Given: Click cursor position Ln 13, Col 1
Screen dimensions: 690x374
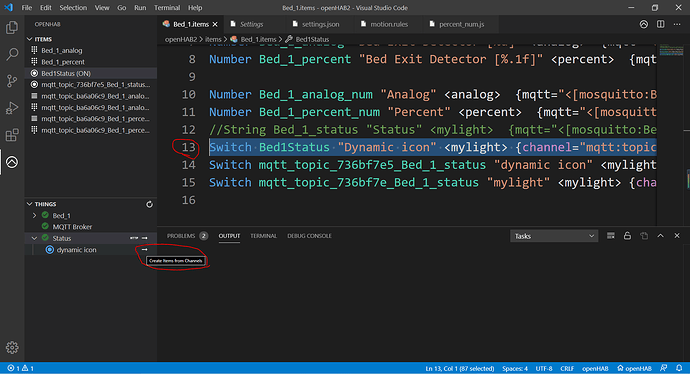Looking at the screenshot, I should click(x=460, y=368).
